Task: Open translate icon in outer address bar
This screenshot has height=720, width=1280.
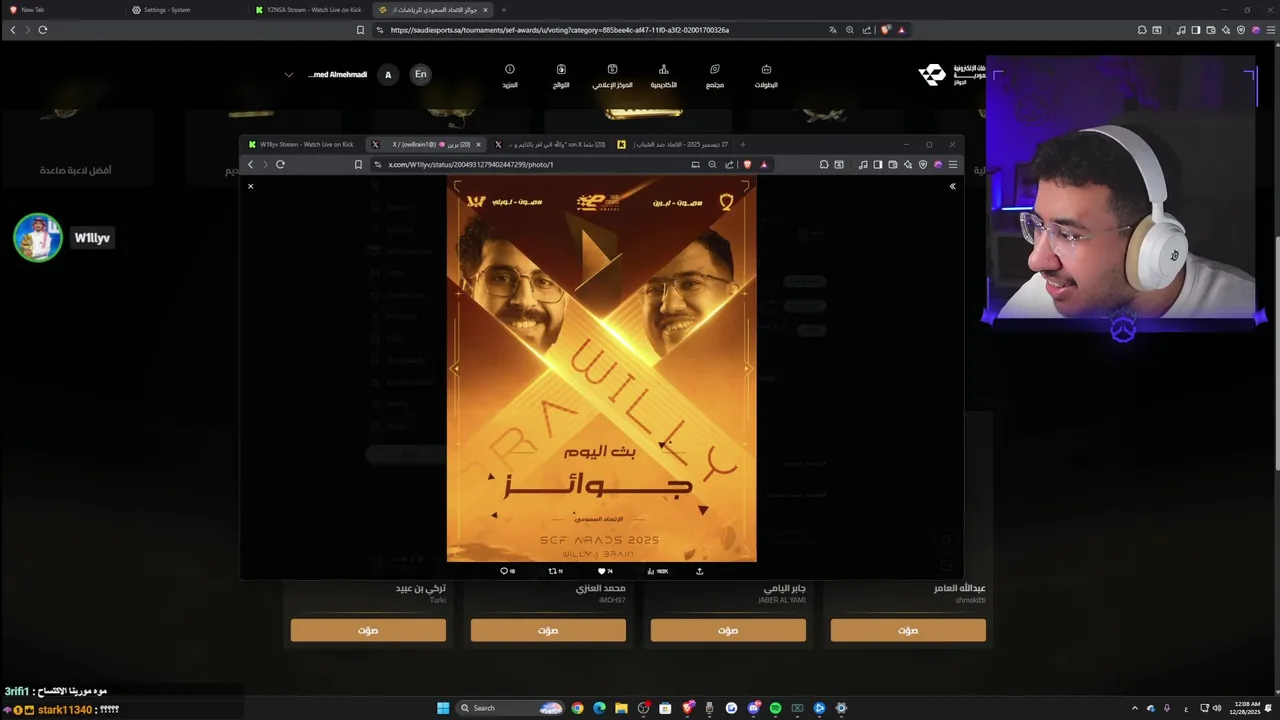Action: tap(833, 30)
